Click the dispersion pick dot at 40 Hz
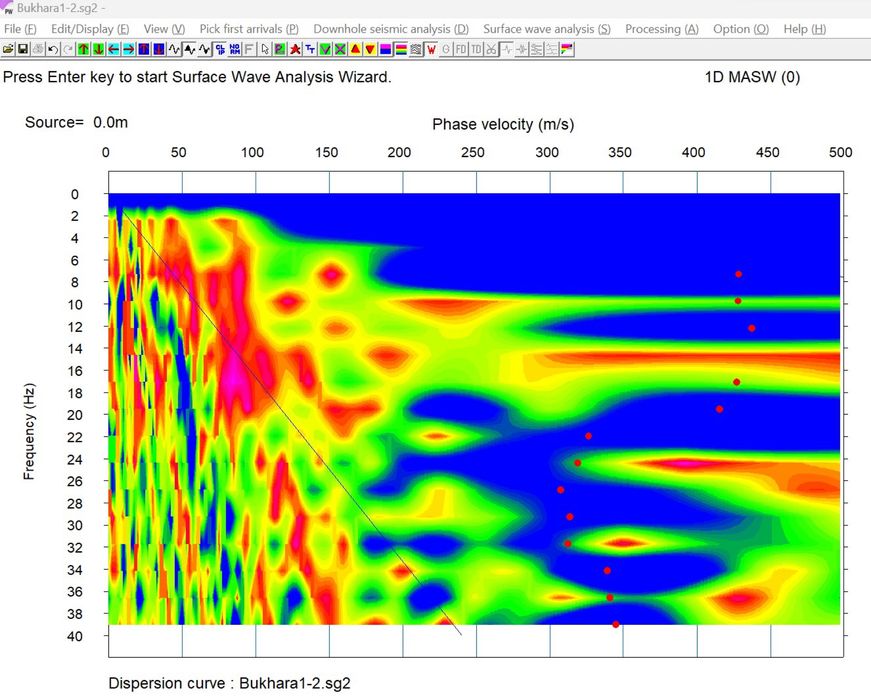The width and height of the screenshot is (871, 700). 615,624
